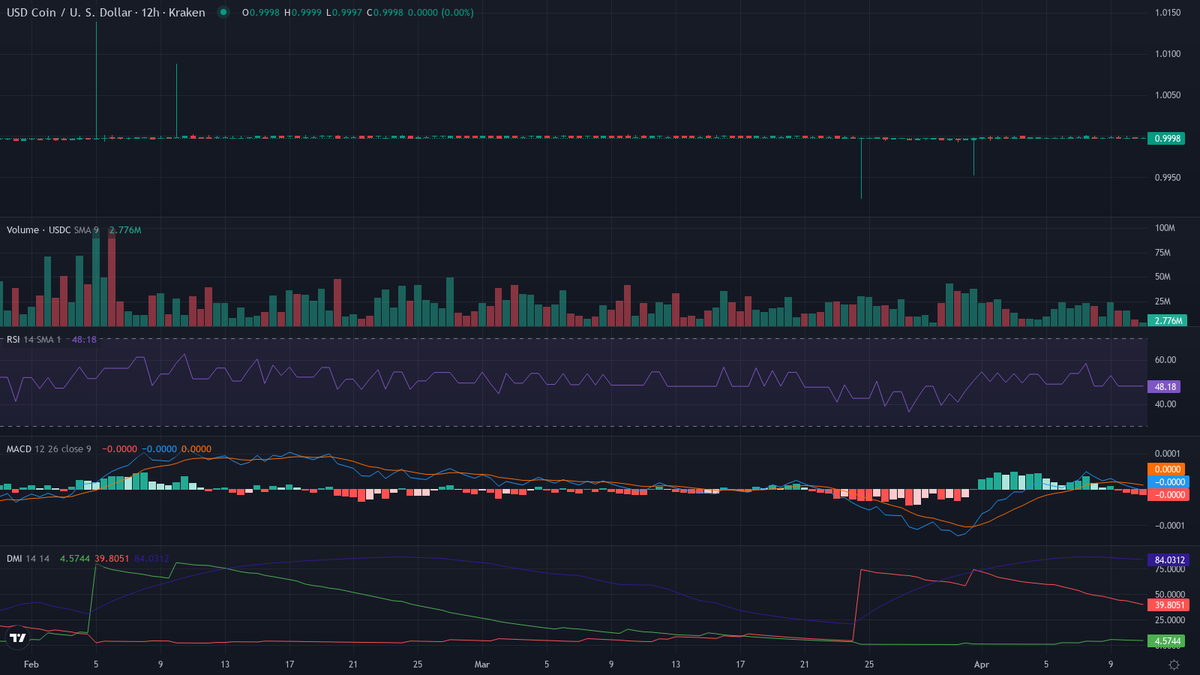Click the 50.0000 DMI axis label
The height and width of the screenshot is (675, 1200).
(x=1168, y=594)
